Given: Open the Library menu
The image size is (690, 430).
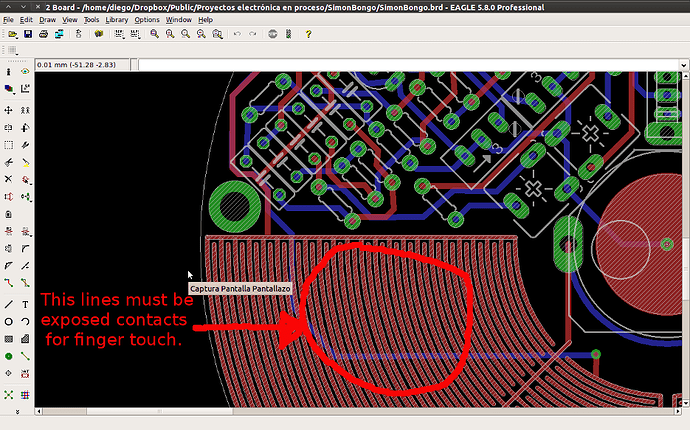Looking at the screenshot, I should click(x=116, y=20).
